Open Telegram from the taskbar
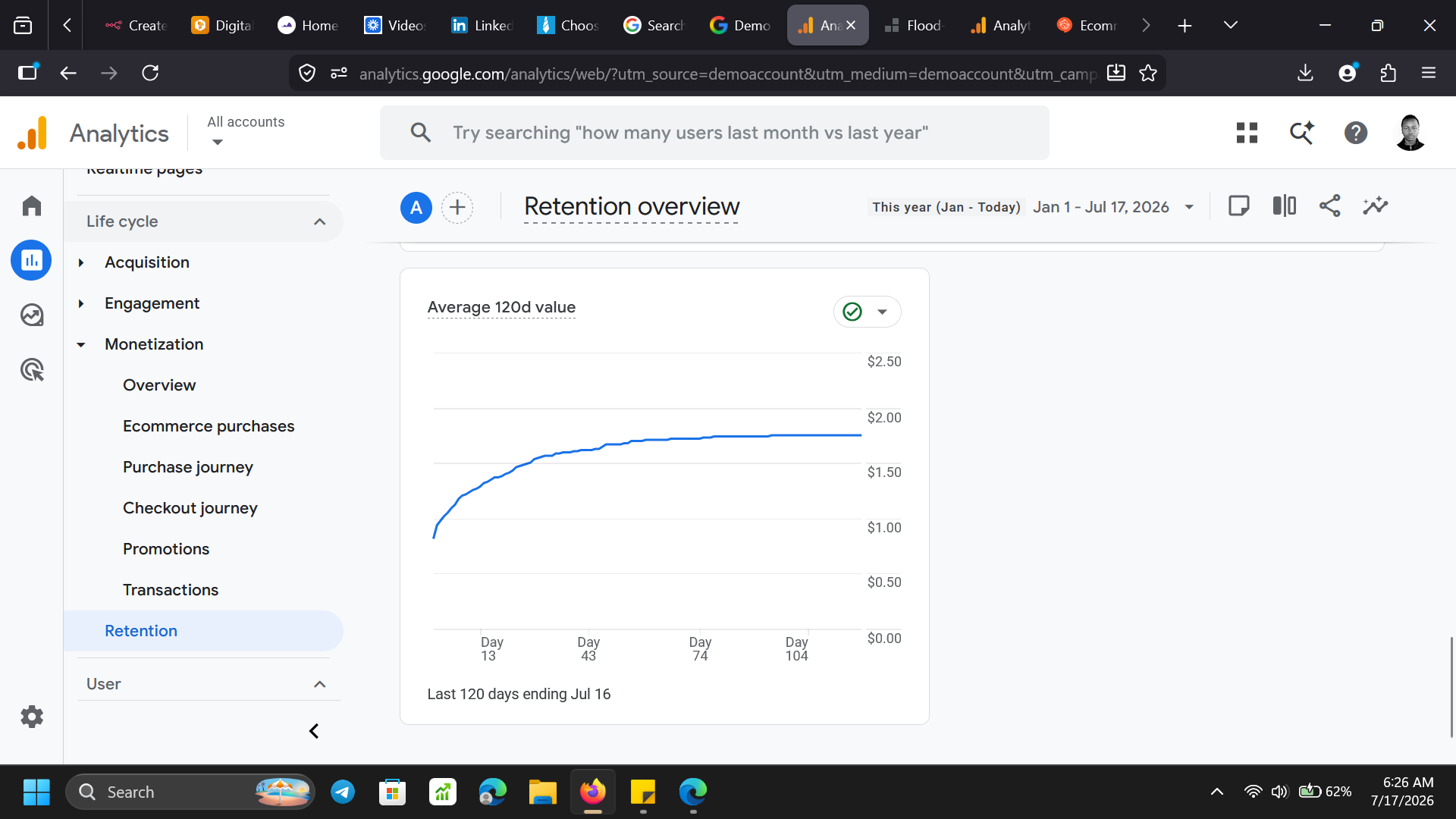 coord(343,792)
